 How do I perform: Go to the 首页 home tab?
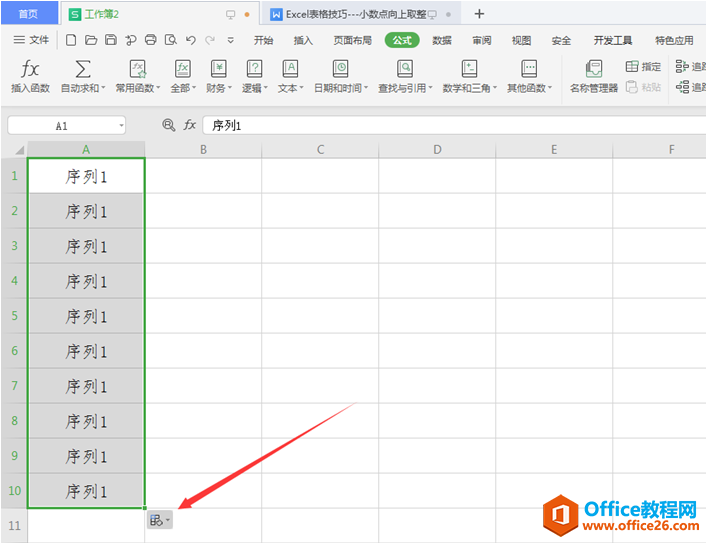coord(29,14)
